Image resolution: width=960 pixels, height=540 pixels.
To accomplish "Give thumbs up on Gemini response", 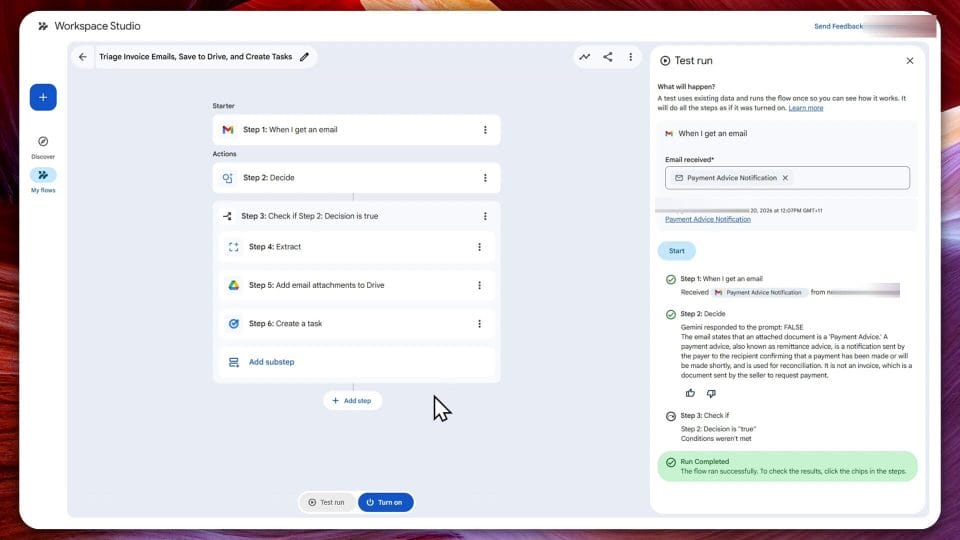I will pyautogui.click(x=690, y=393).
